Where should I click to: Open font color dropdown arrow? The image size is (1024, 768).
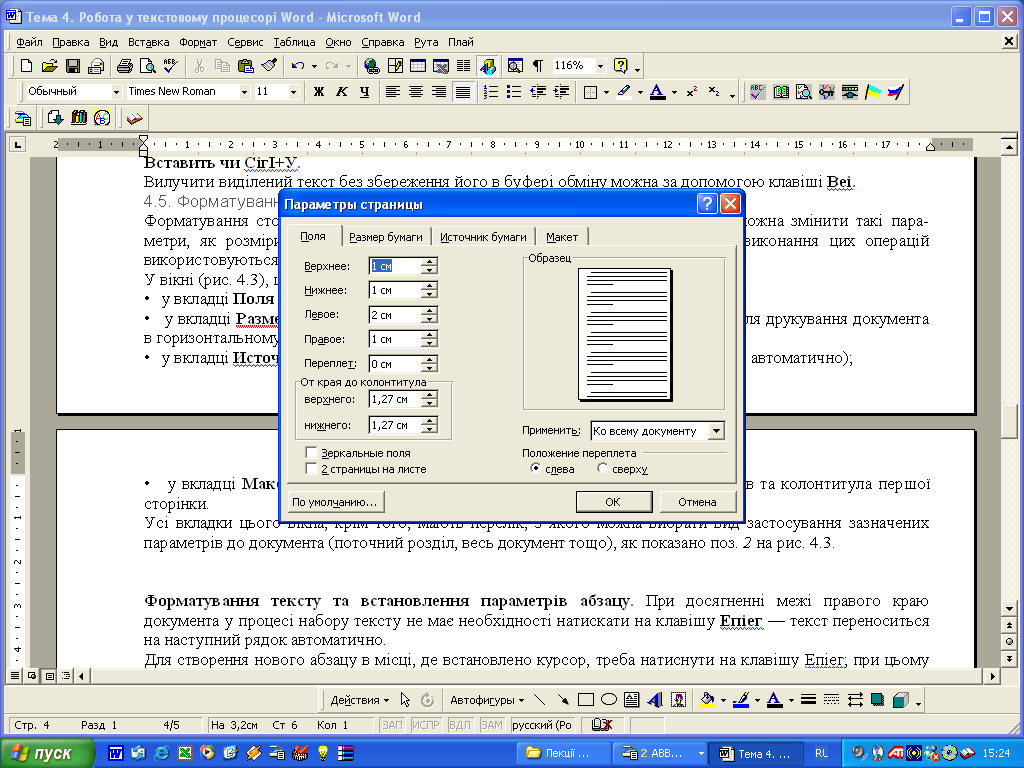[675, 92]
